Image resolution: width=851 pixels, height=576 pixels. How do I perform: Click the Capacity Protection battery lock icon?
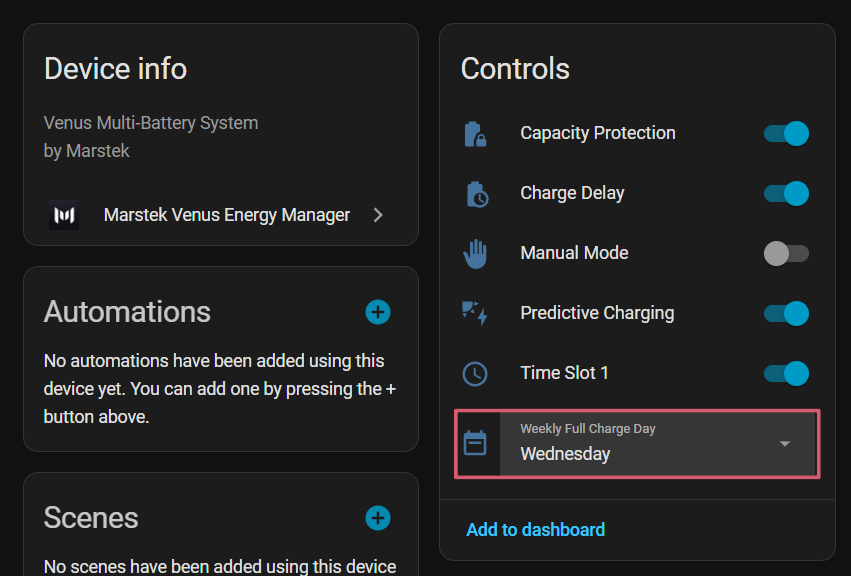[475, 134]
